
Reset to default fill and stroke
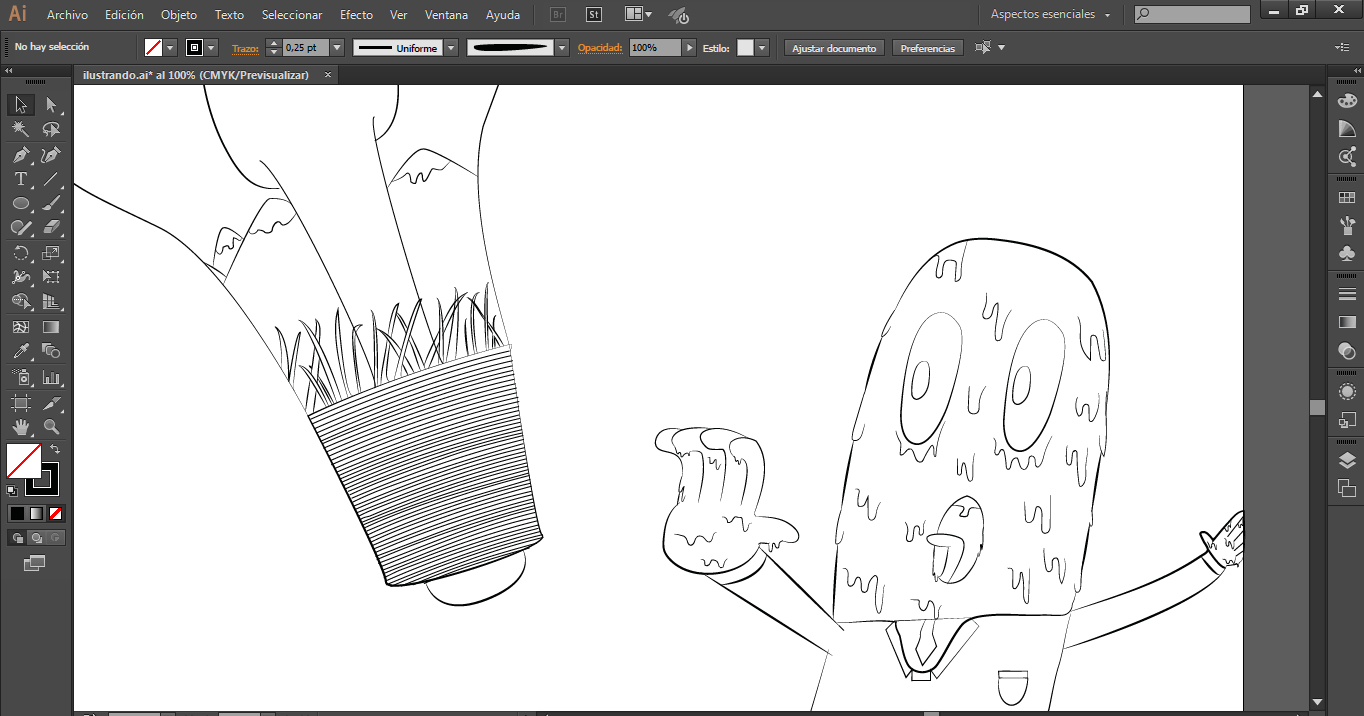point(11,490)
